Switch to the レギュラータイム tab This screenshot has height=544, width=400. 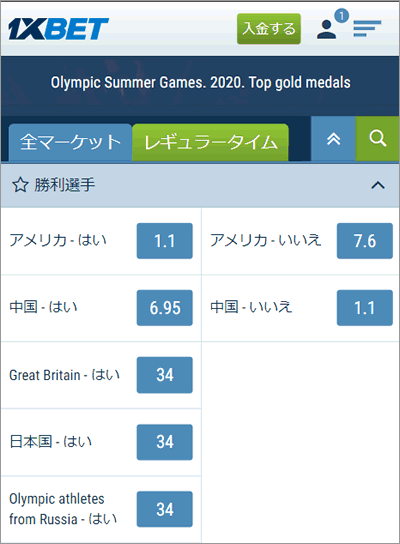(210, 143)
